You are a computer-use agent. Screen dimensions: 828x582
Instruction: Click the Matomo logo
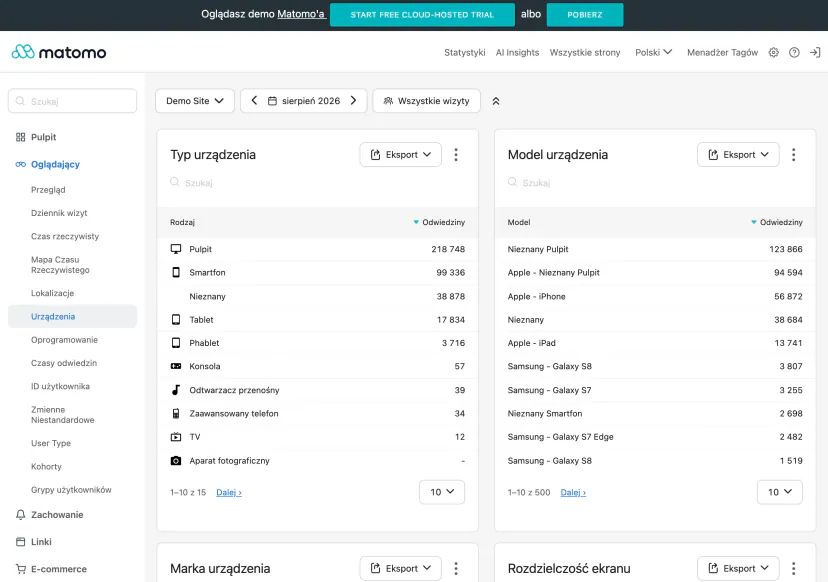click(x=59, y=52)
